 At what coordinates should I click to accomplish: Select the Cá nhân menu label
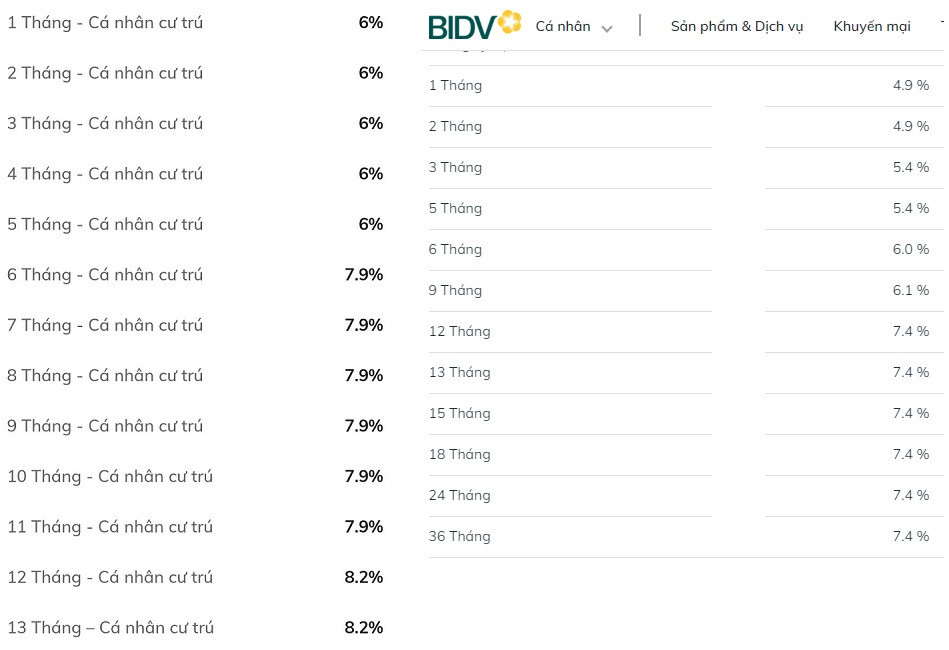pyautogui.click(x=563, y=27)
